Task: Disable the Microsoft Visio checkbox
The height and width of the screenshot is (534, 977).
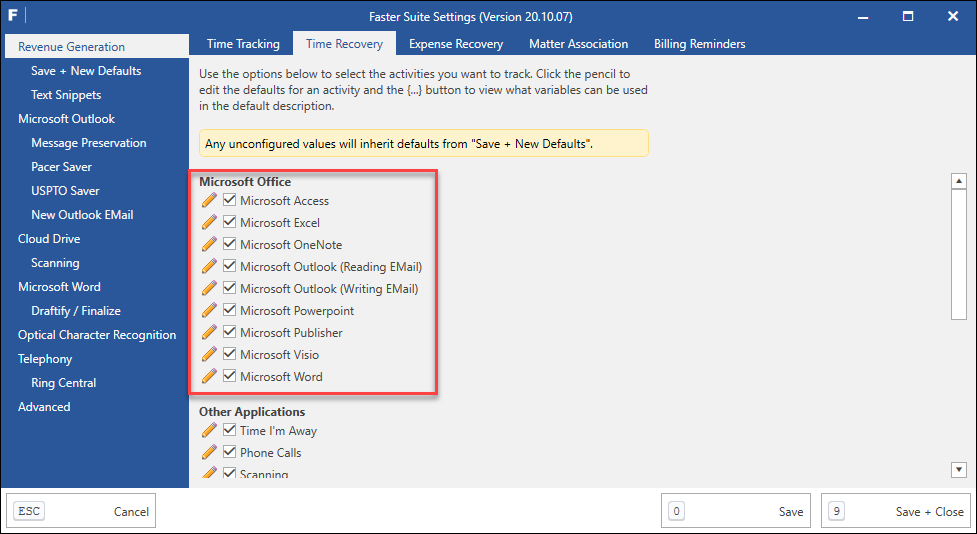Action: point(229,354)
